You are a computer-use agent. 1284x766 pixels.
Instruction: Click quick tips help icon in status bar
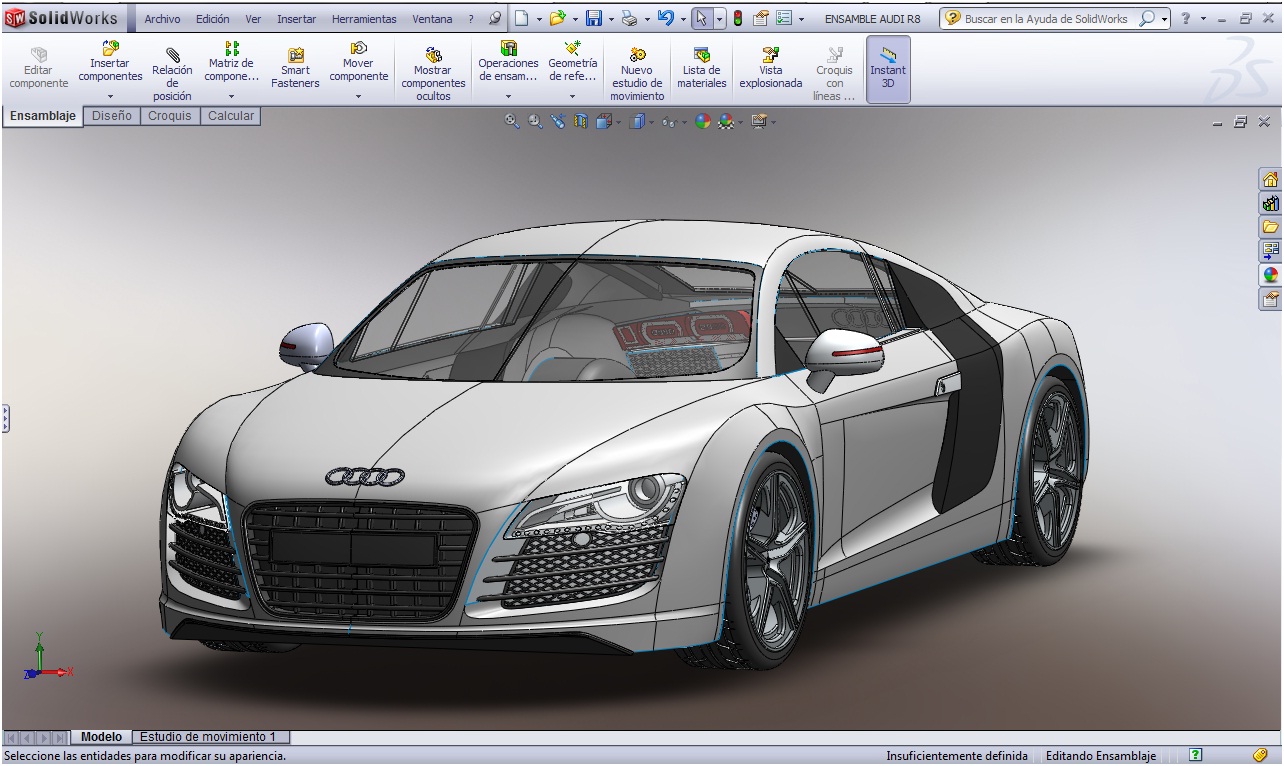(1196, 755)
